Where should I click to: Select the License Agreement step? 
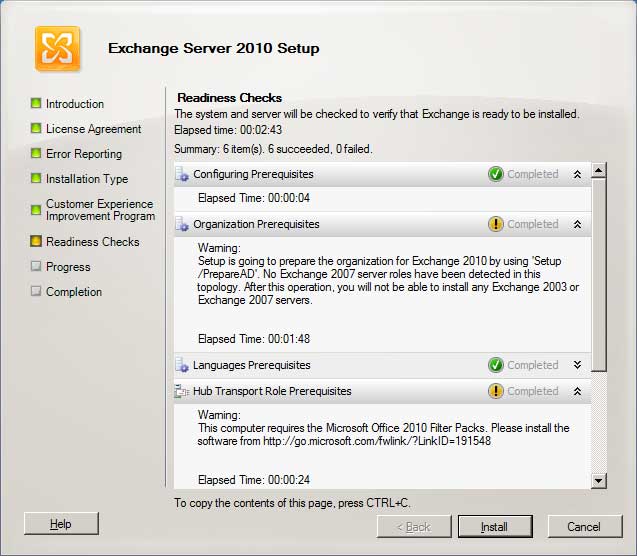click(93, 129)
